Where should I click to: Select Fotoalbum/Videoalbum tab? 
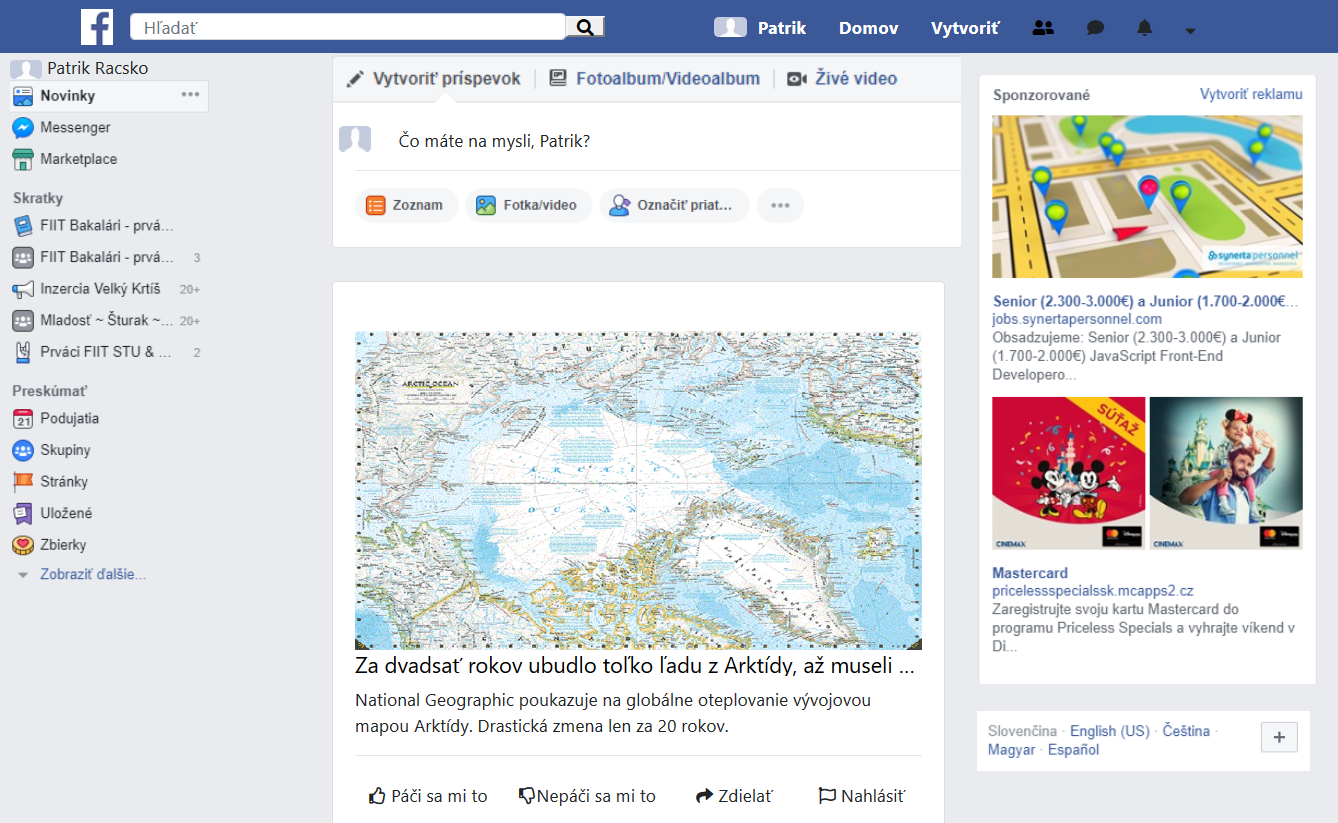pos(655,79)
